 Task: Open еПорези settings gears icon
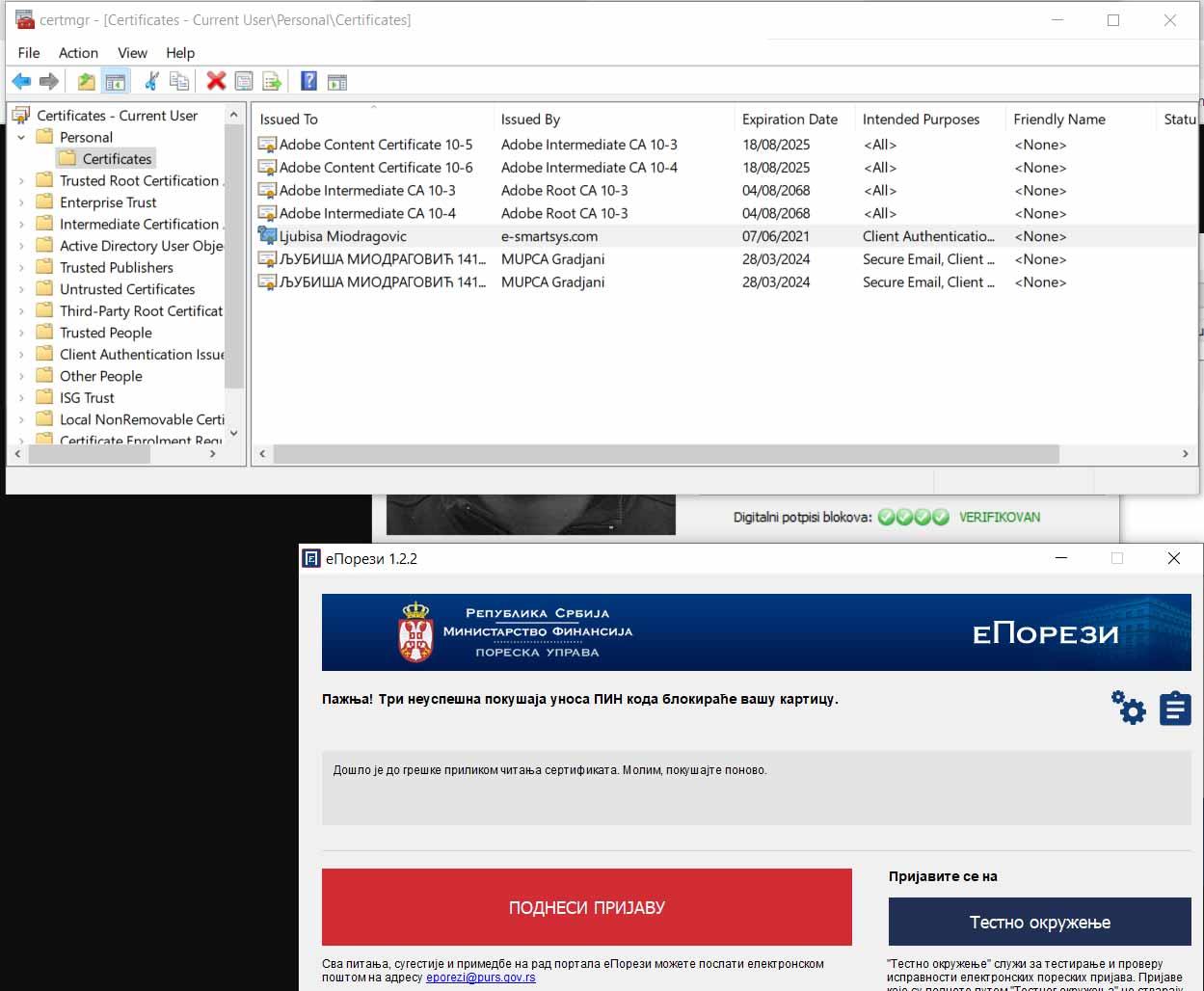(x=1128, y=708)
